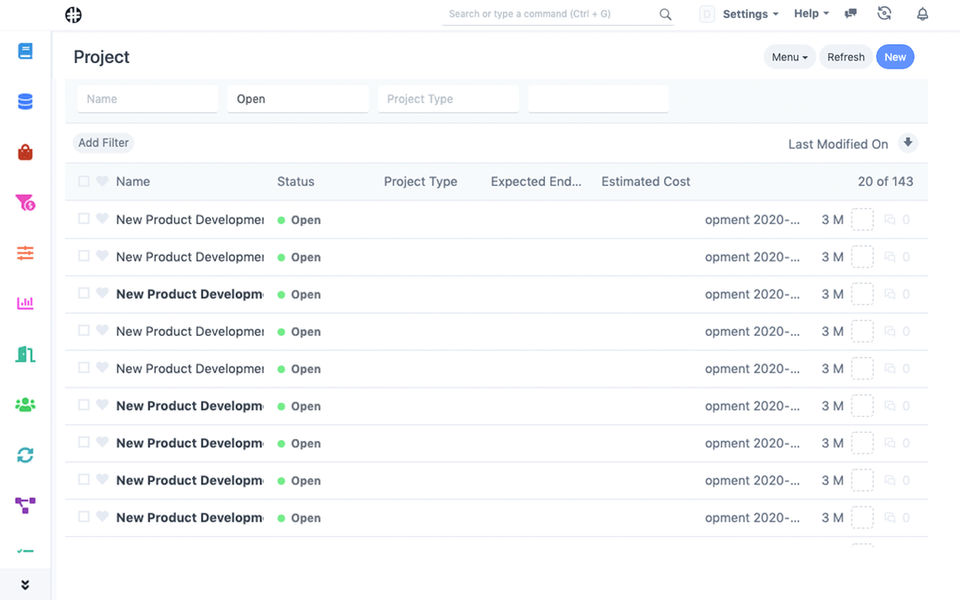Image resolution: width=960 pixels, height=600 pixels.
Task: Open the blue database stack sidebar icon
Action: click(25, 101)
